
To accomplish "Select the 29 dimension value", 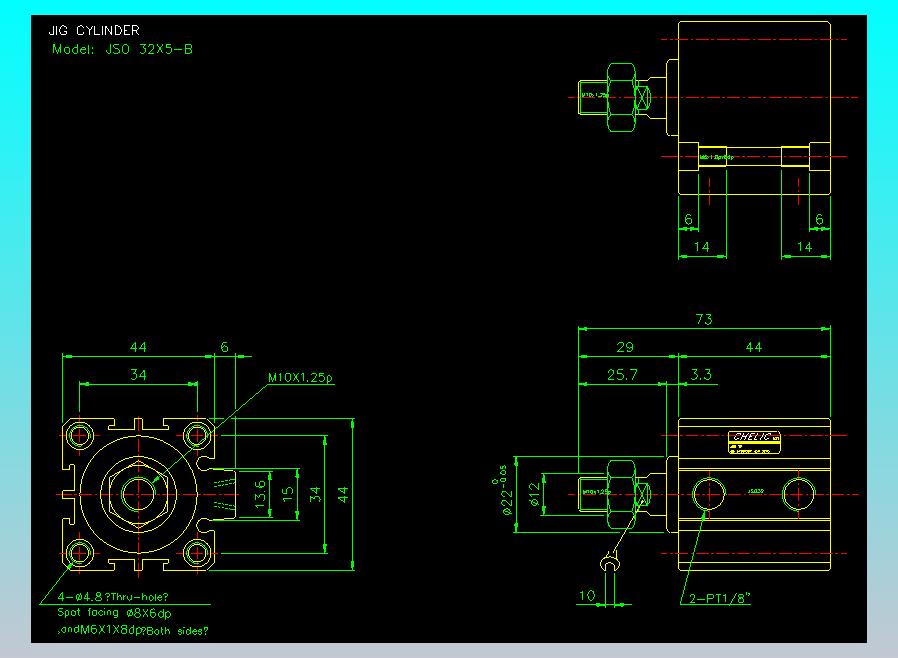I will point(625,347).
